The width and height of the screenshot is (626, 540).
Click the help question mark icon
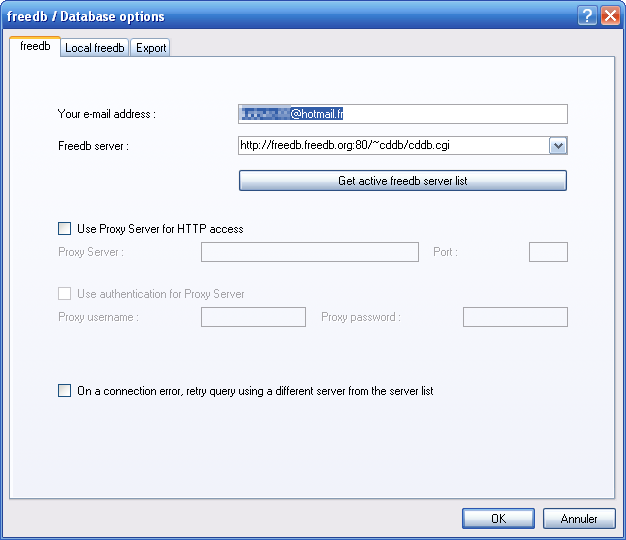(x=587, y=16)
